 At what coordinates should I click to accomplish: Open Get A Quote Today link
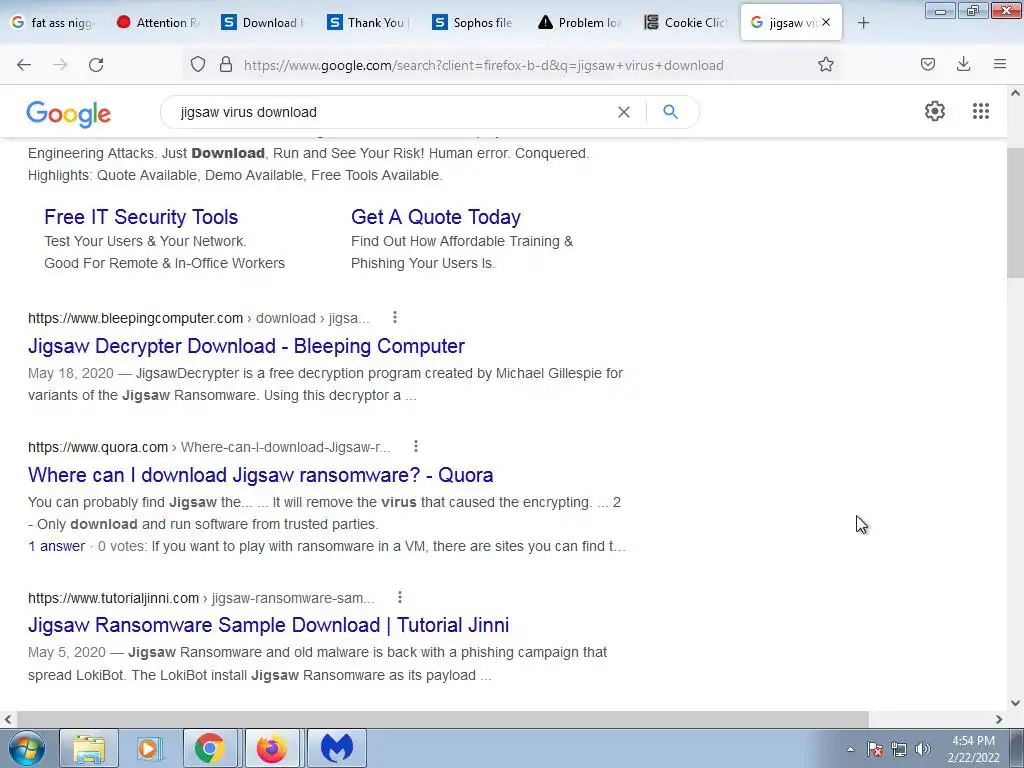436,217
